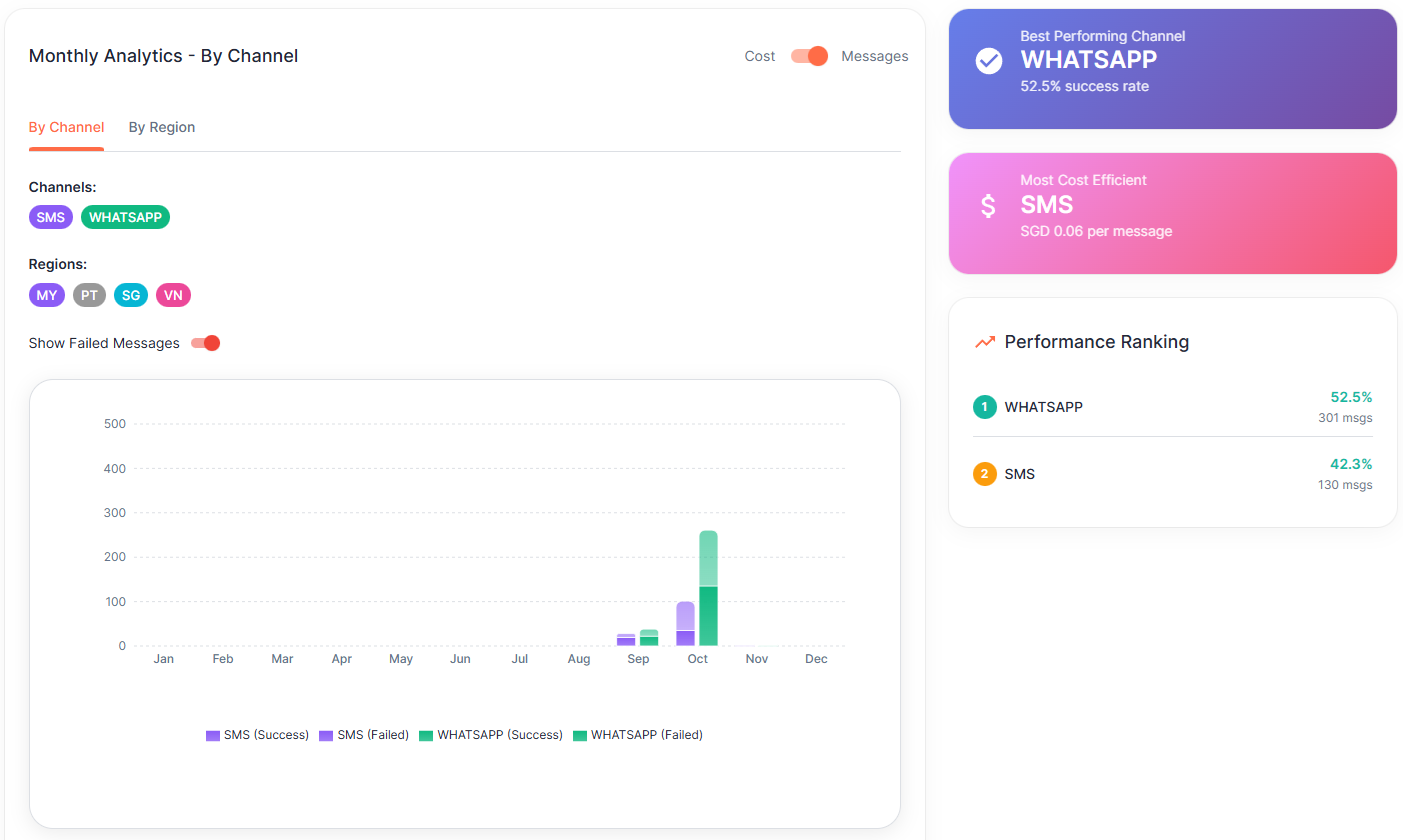Click the October WhatsApp bar in chart
1403x840 pixels.
(x=708, y=590)
